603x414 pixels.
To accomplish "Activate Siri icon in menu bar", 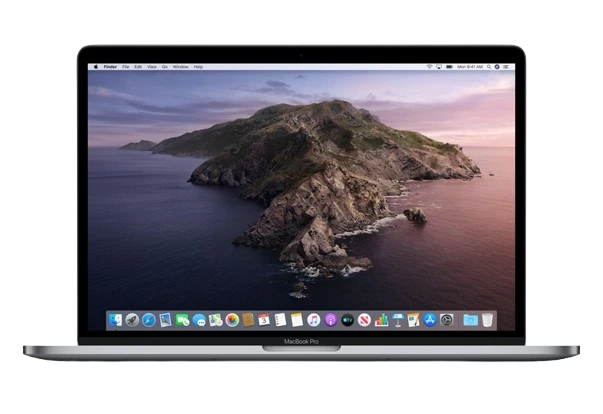I will 497,67.
